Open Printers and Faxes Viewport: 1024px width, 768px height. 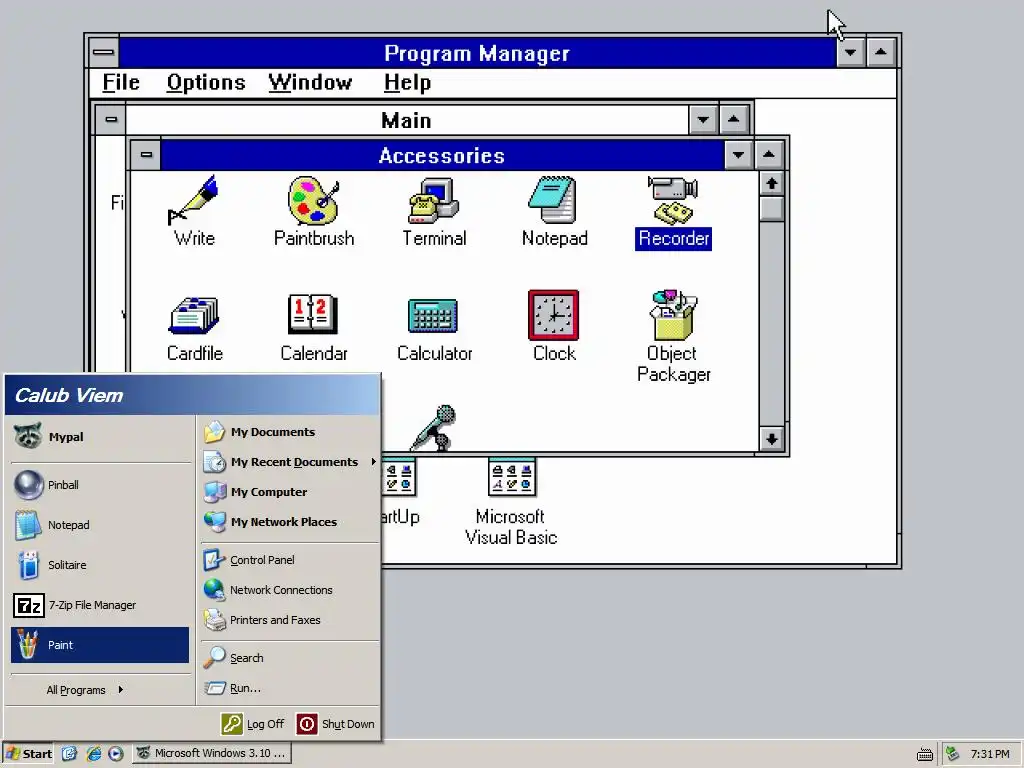290,620
